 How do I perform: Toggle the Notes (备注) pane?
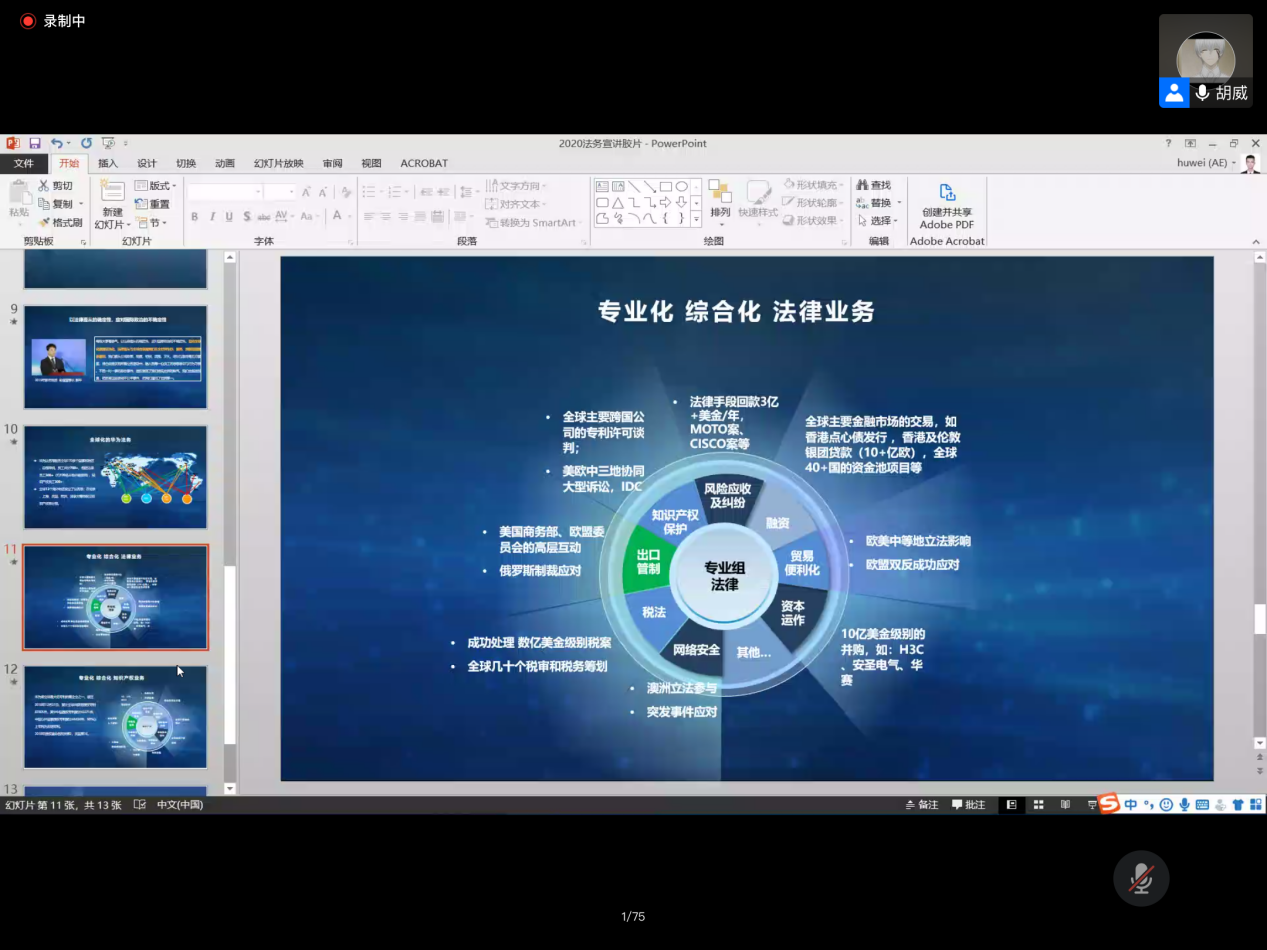coord(922,804)
